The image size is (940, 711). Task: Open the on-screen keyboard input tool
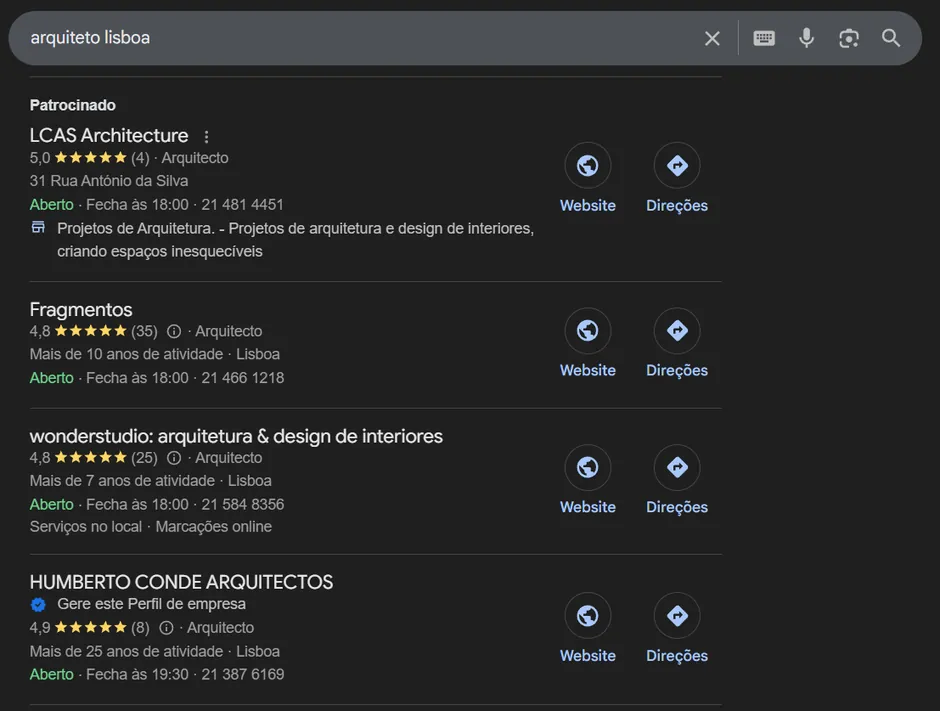click(764, 38)
